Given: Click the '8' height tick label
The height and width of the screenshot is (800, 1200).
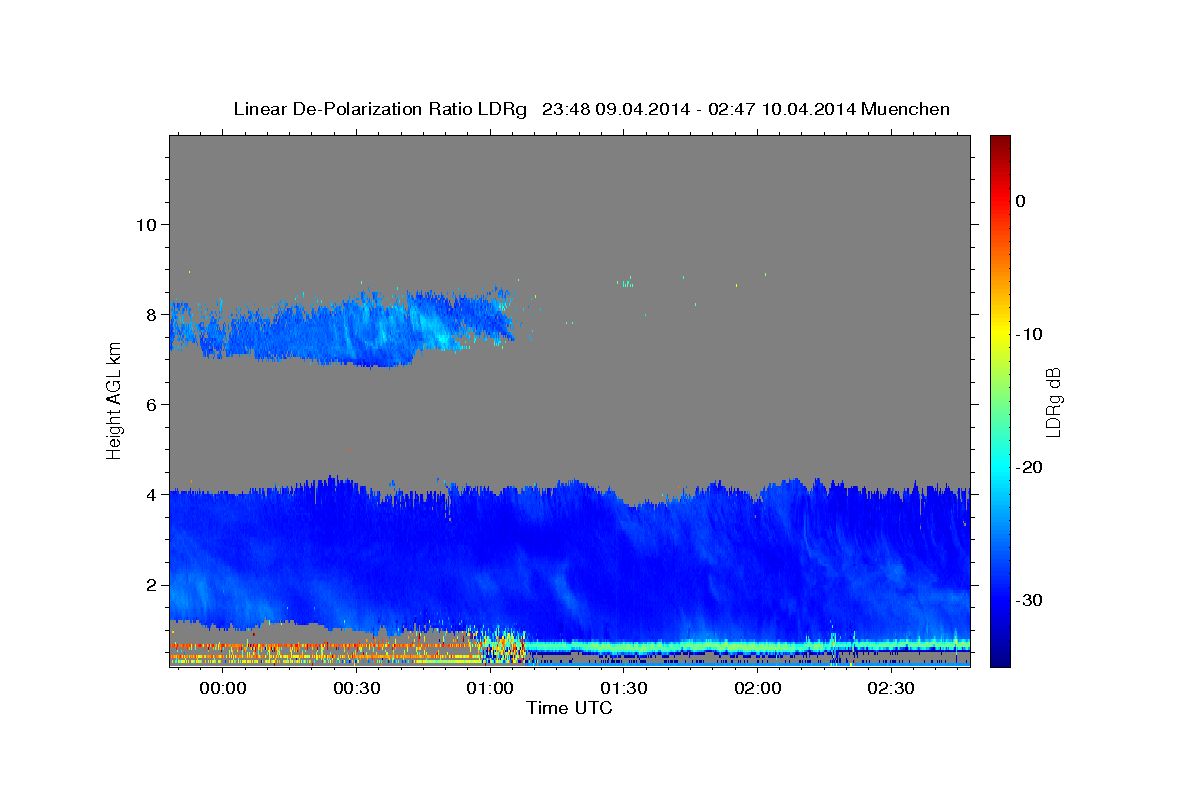Looking at the screenshot, I should click(x=150, y=314).
